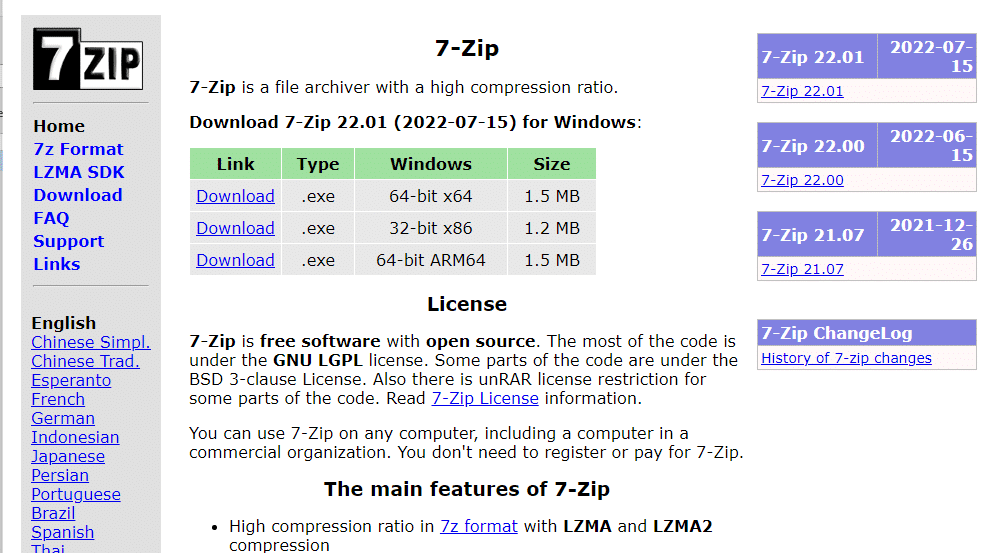Download the 32-bit x86 .exe installer
This screenshot has height=553, width=1005.
235,228
